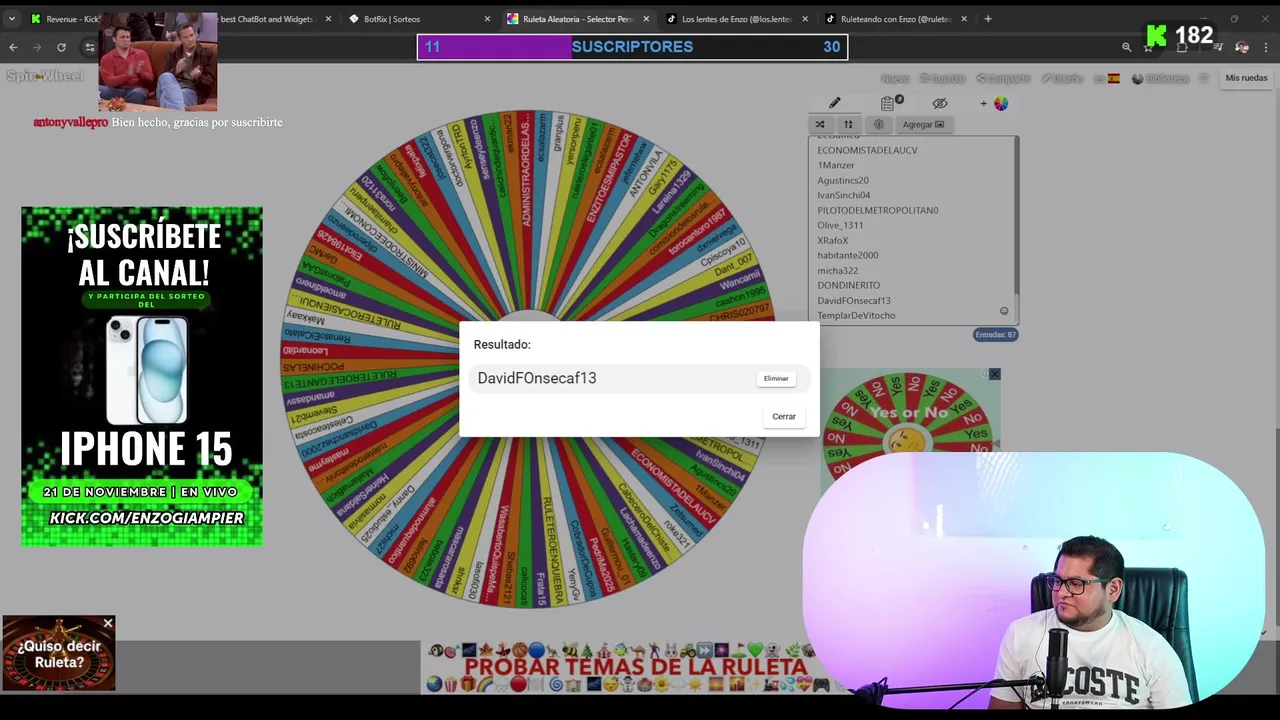Select entry XRafoX in the list
The height and width of the screenshot is (720, 1280).
(833, 240)
